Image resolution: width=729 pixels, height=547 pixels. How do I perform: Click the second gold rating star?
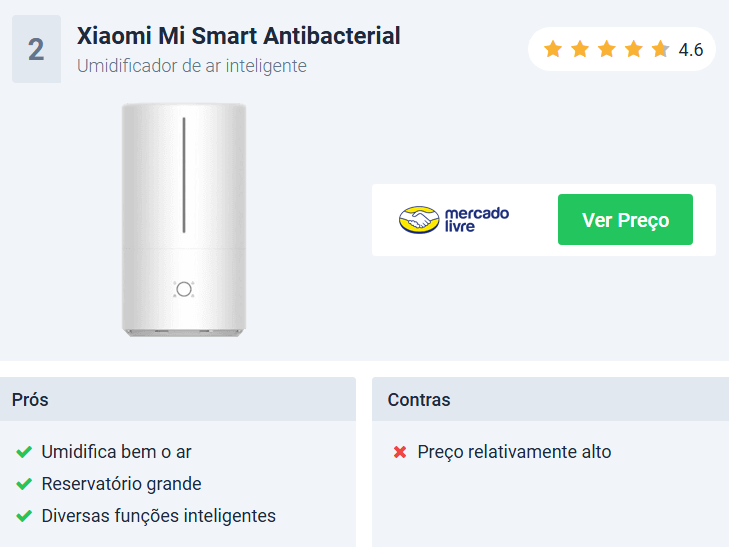(579, 49)
